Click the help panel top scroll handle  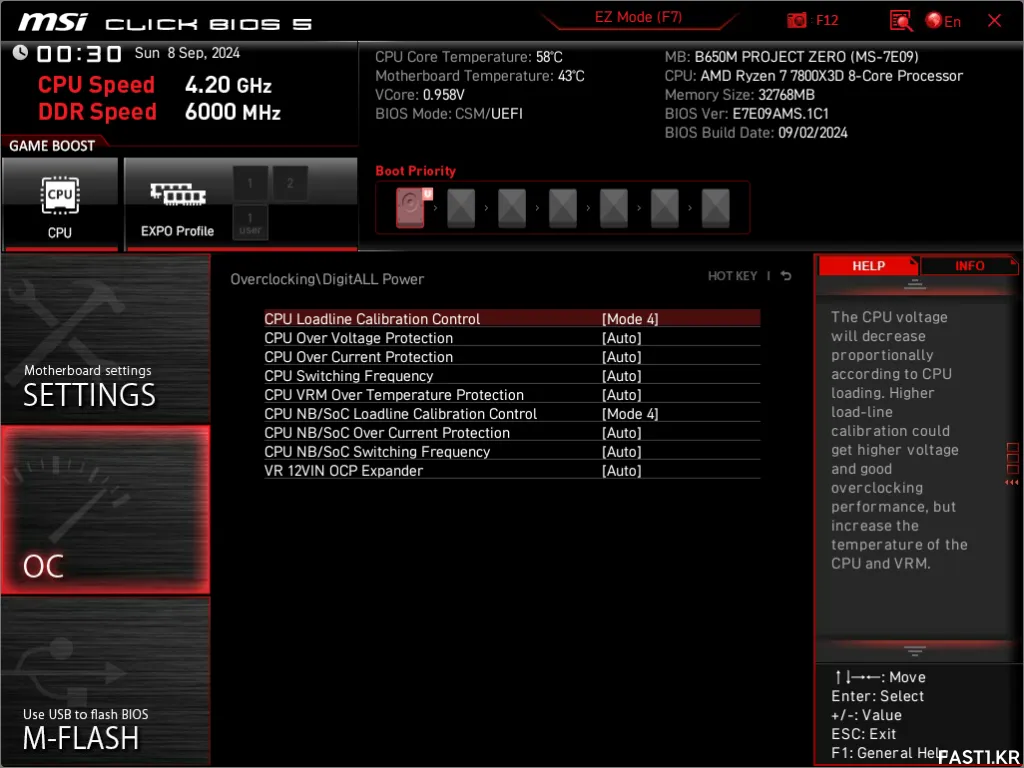point(914,284)
